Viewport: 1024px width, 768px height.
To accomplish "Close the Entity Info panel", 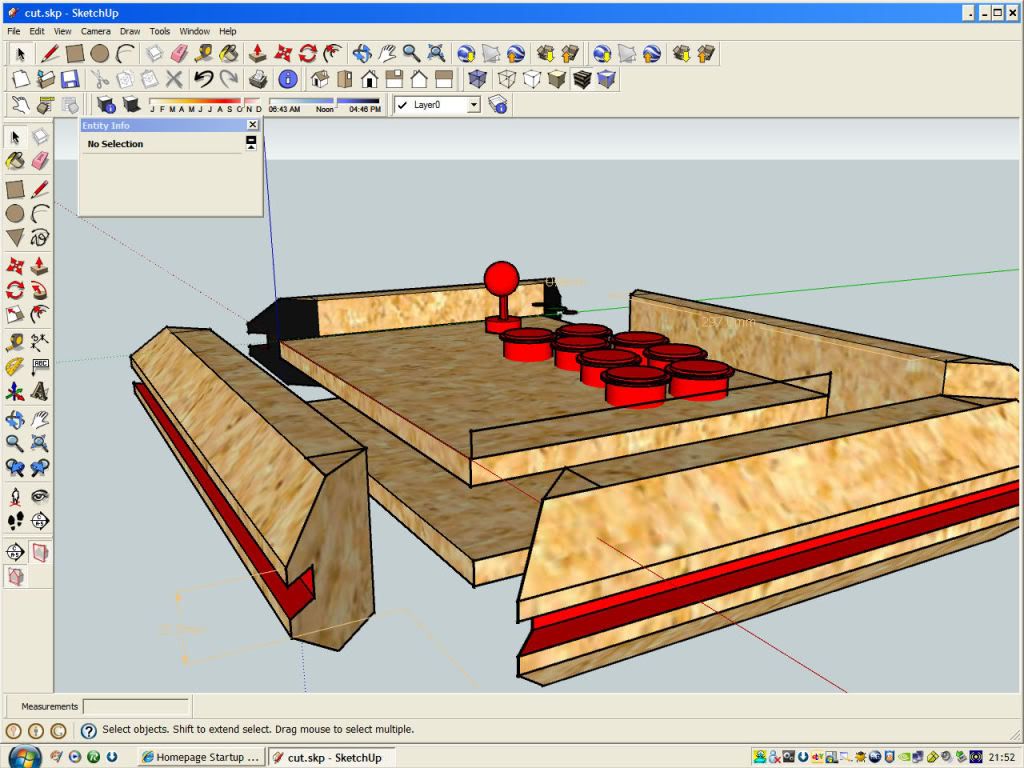I will point(253,125).
